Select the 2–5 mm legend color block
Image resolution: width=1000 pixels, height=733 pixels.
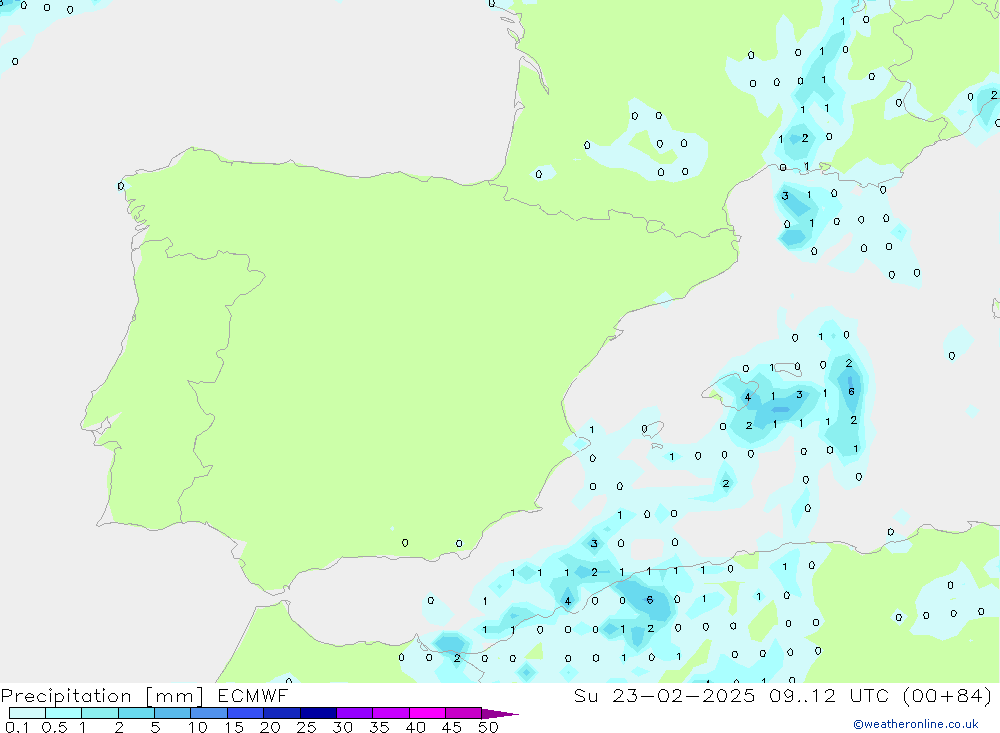point(136,713)
